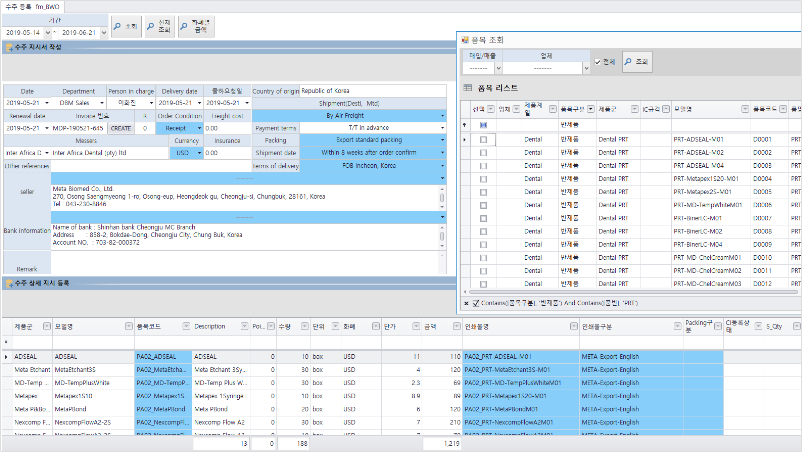Open the FOB Incheon, Korea delivery terms dropdown
The height and width of the screenshot is (452, 802).
click(442, 166)
